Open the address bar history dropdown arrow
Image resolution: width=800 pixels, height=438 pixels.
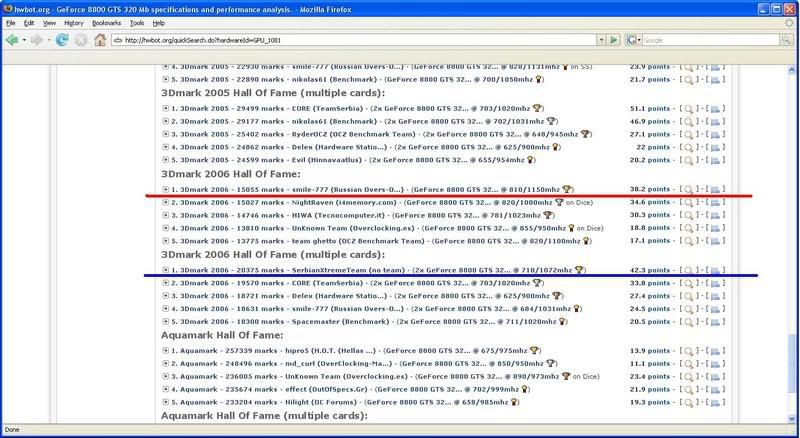click(601, 40)
